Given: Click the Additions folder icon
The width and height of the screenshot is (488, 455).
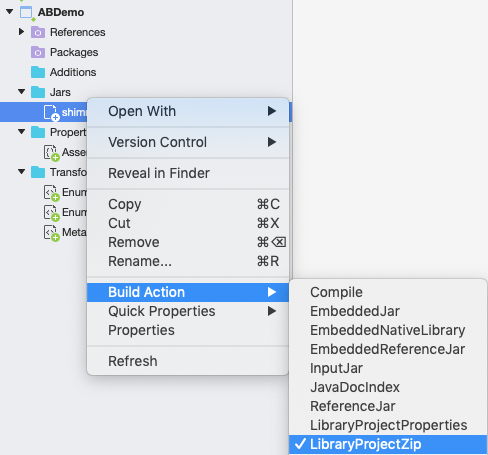Looking at the screenshot, I should [x=38, y=72].
